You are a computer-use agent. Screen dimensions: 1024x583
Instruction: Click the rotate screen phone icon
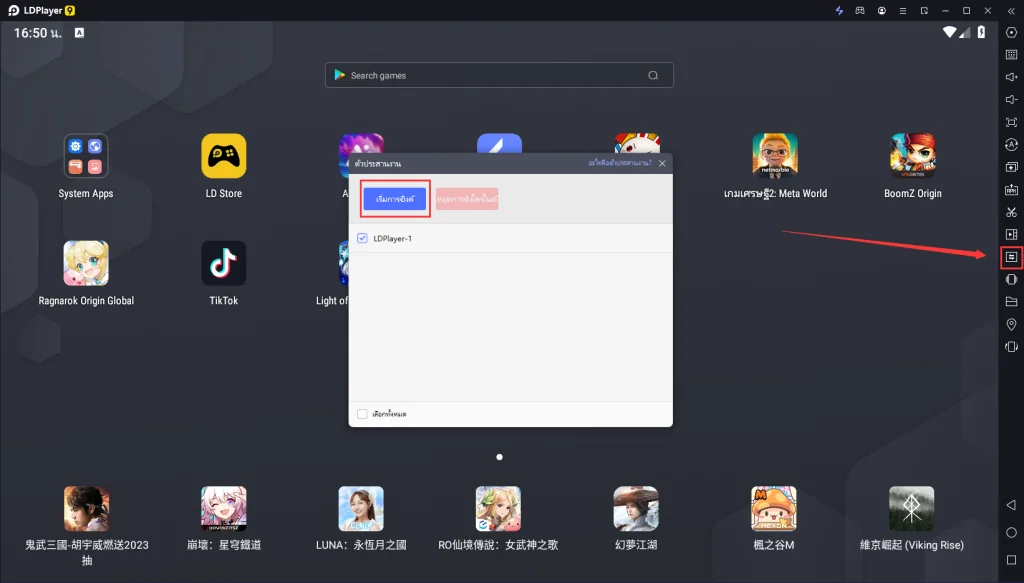pyautogui.click(x=1011, y=347)
